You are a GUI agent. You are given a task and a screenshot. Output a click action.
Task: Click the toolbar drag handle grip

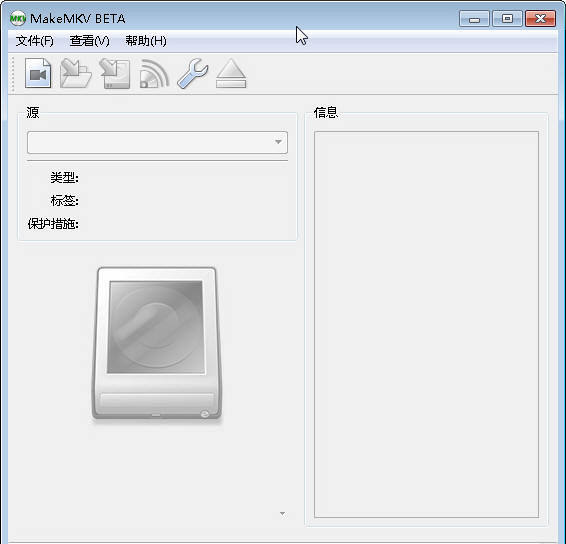[13, 74]
